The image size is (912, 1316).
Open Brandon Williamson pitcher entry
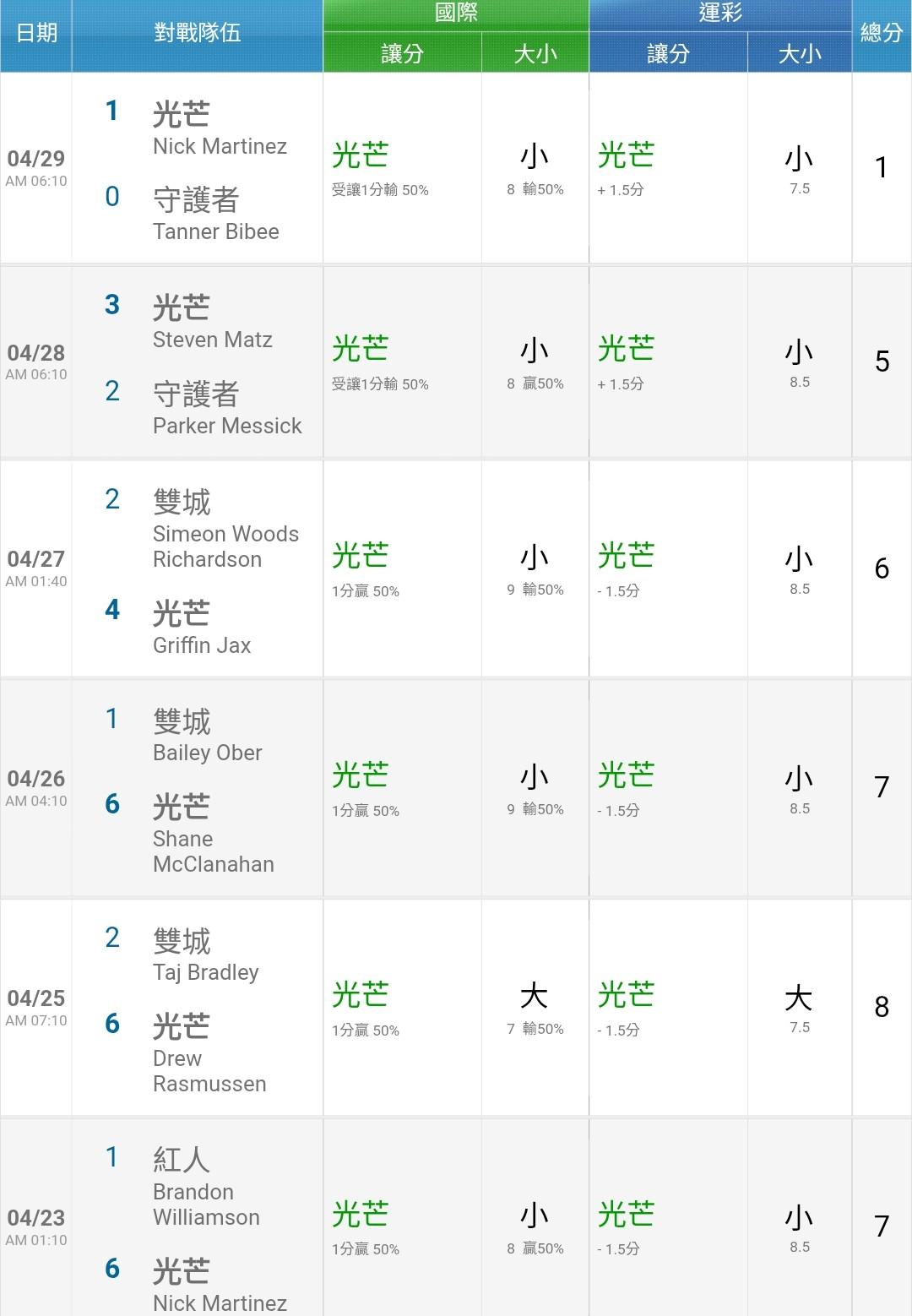pos(206,1205)
